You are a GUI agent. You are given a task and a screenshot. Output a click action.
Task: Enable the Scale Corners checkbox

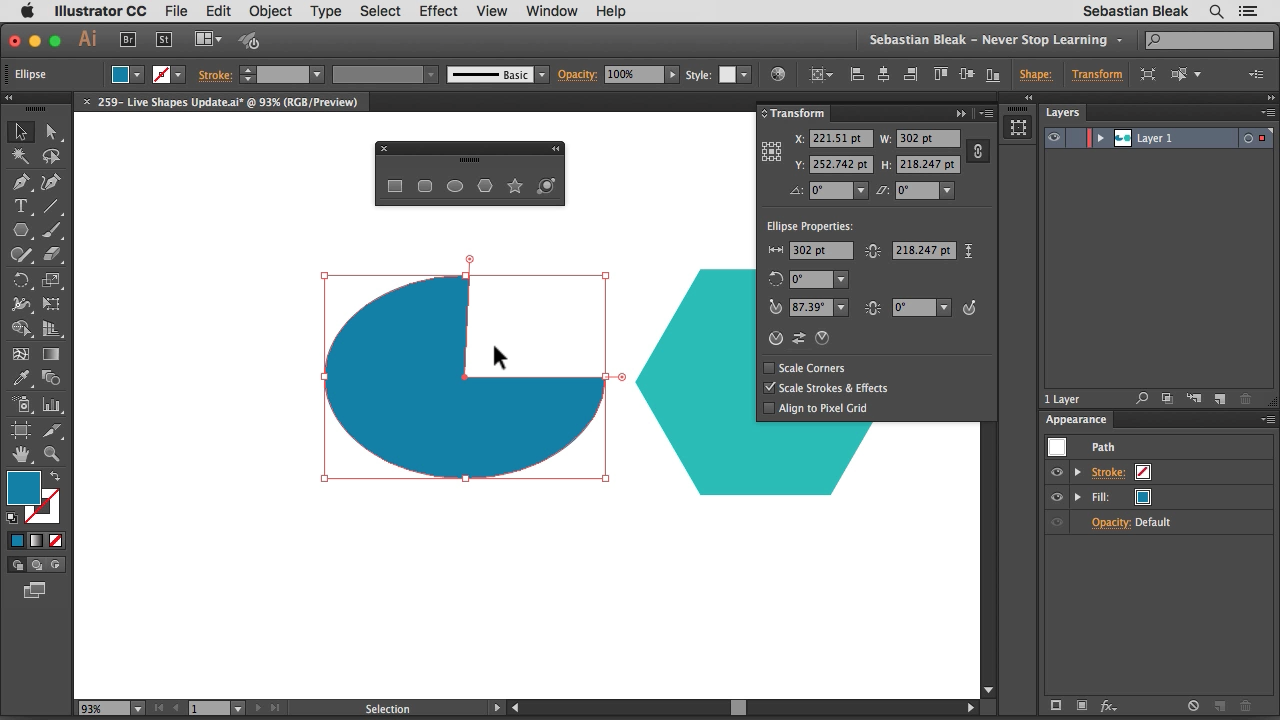[x=769, y=368]
